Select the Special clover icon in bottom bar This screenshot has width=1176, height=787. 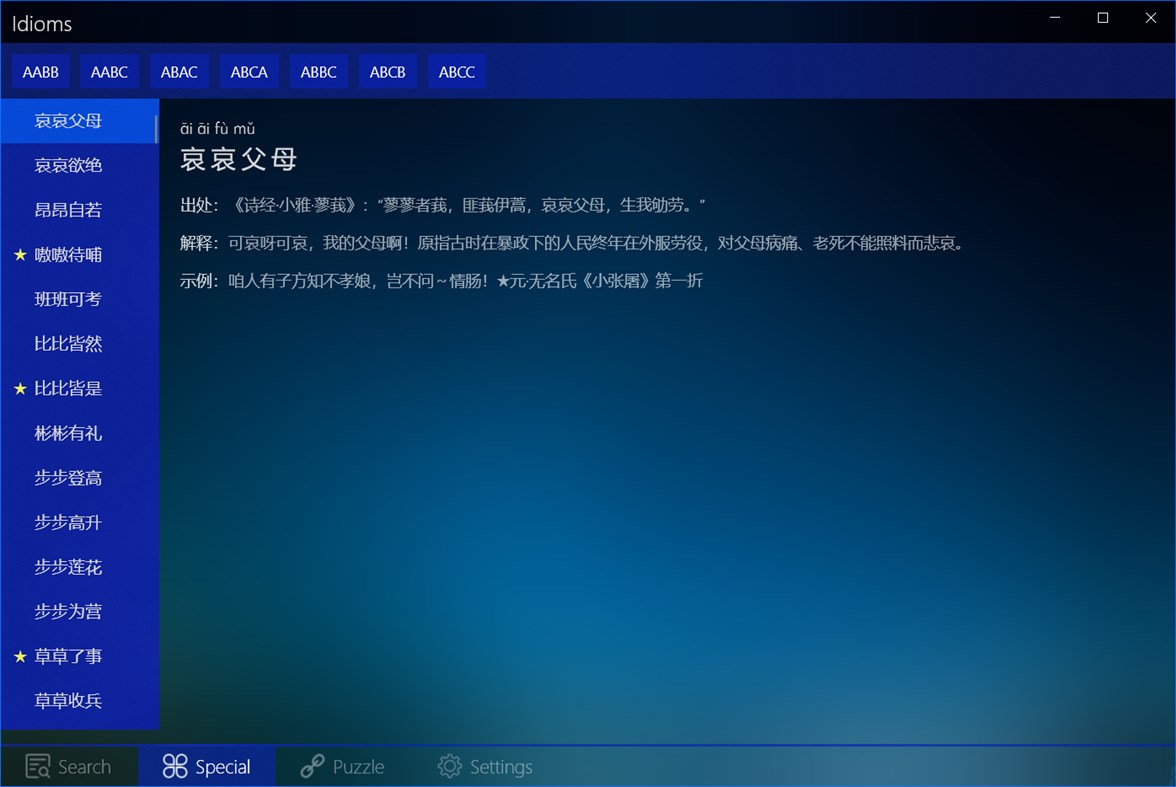coord(176,766)
